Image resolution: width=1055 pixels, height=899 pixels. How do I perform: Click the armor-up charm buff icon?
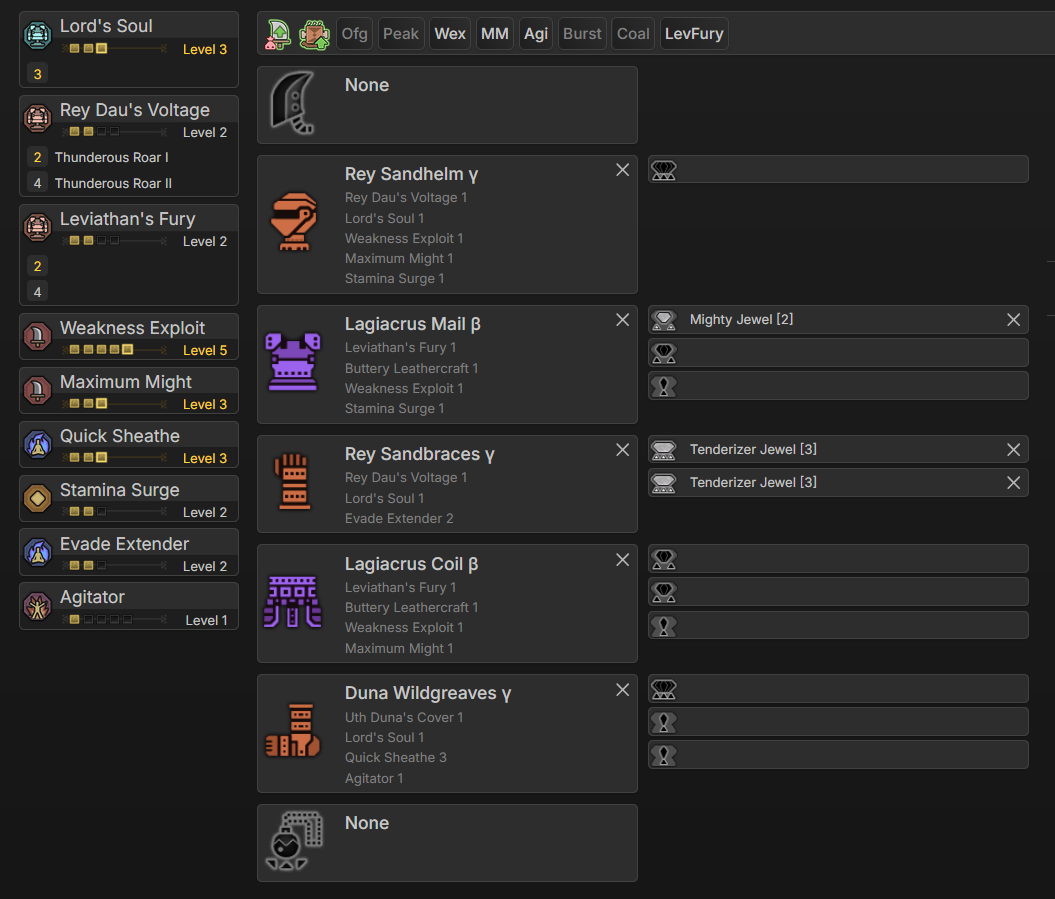click(x=314, y=34)
